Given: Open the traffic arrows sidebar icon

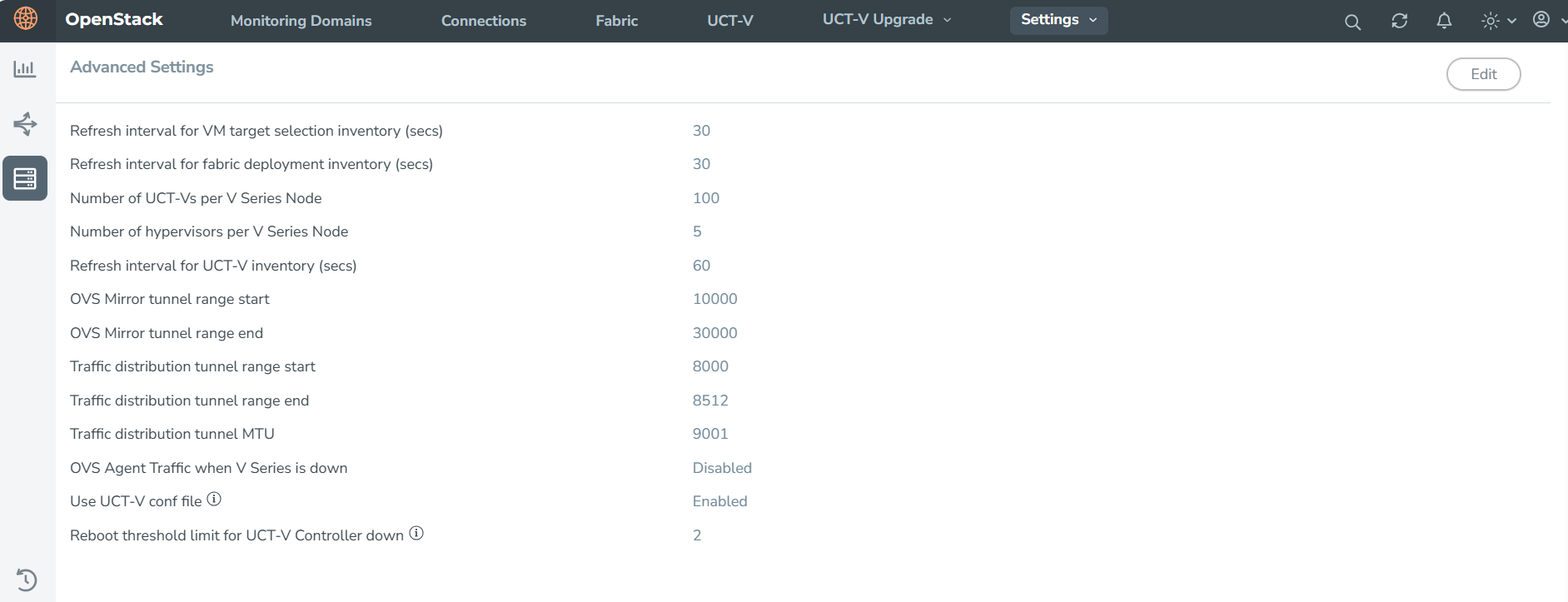Looking at the screenshot, I should tap(25, 124).
